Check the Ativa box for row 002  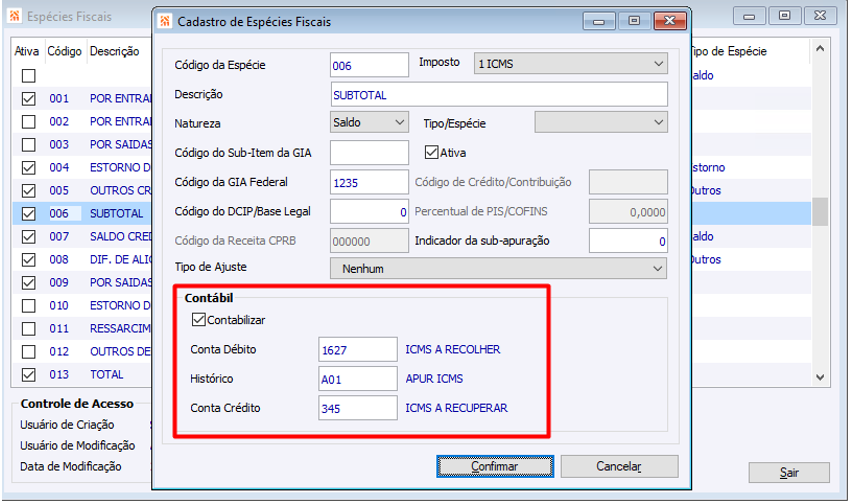(x=28, y=122)
